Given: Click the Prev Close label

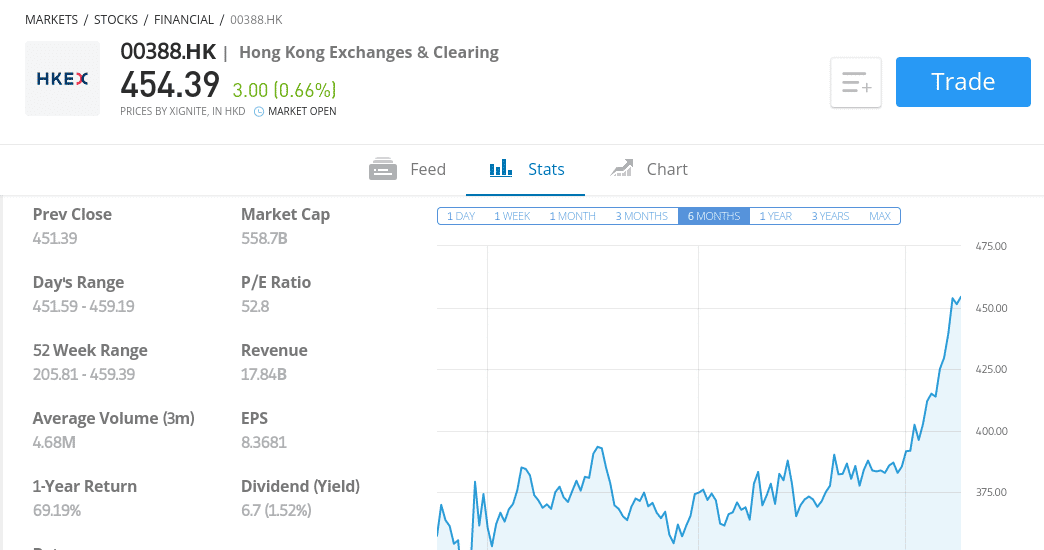Looking at the screenshot, I should click(72, 214).
